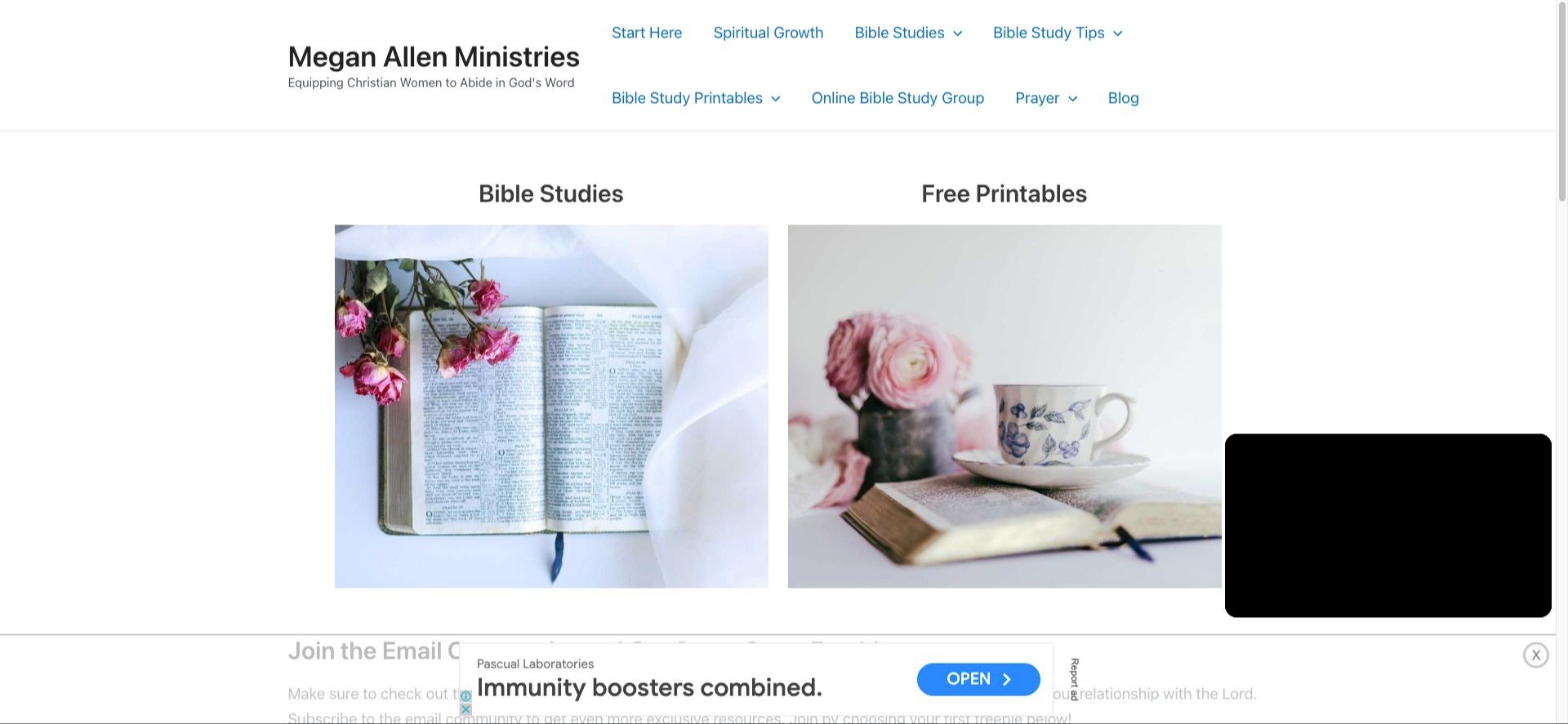Expand the Bible Studies menu chevron
This screenshot has width=1568, height=724.
958,33
